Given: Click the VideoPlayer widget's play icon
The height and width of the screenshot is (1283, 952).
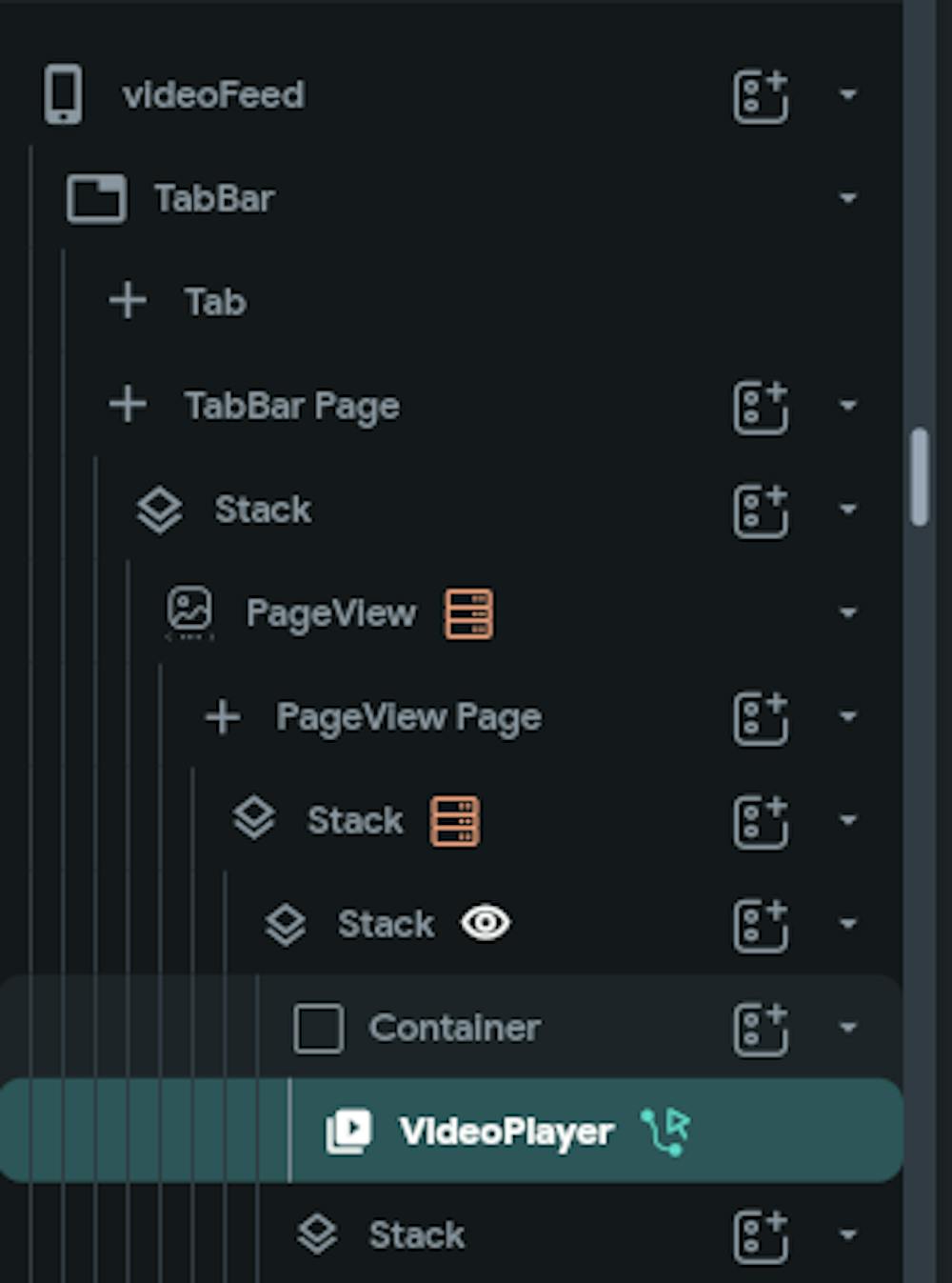Looking at the screenshot, I should coord(348,1132).
